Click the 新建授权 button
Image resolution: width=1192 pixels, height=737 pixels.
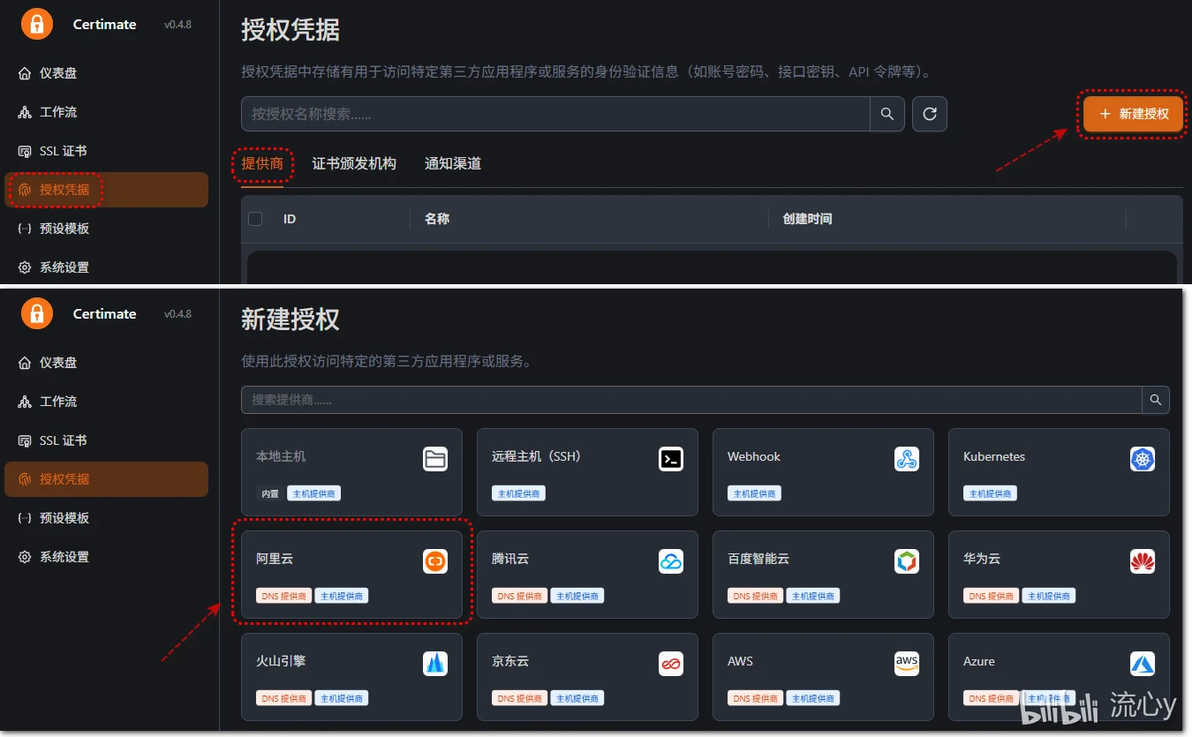click(x=1133, y=114)
